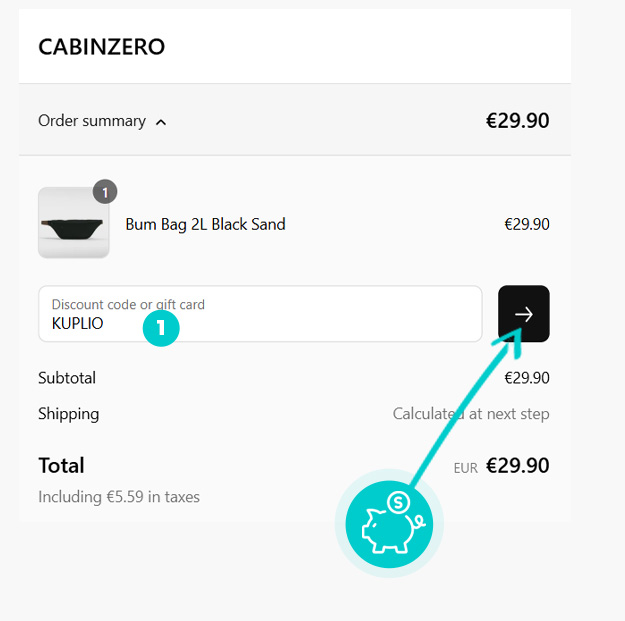
Task: Click the Shipping label
Action: point(69,414)
